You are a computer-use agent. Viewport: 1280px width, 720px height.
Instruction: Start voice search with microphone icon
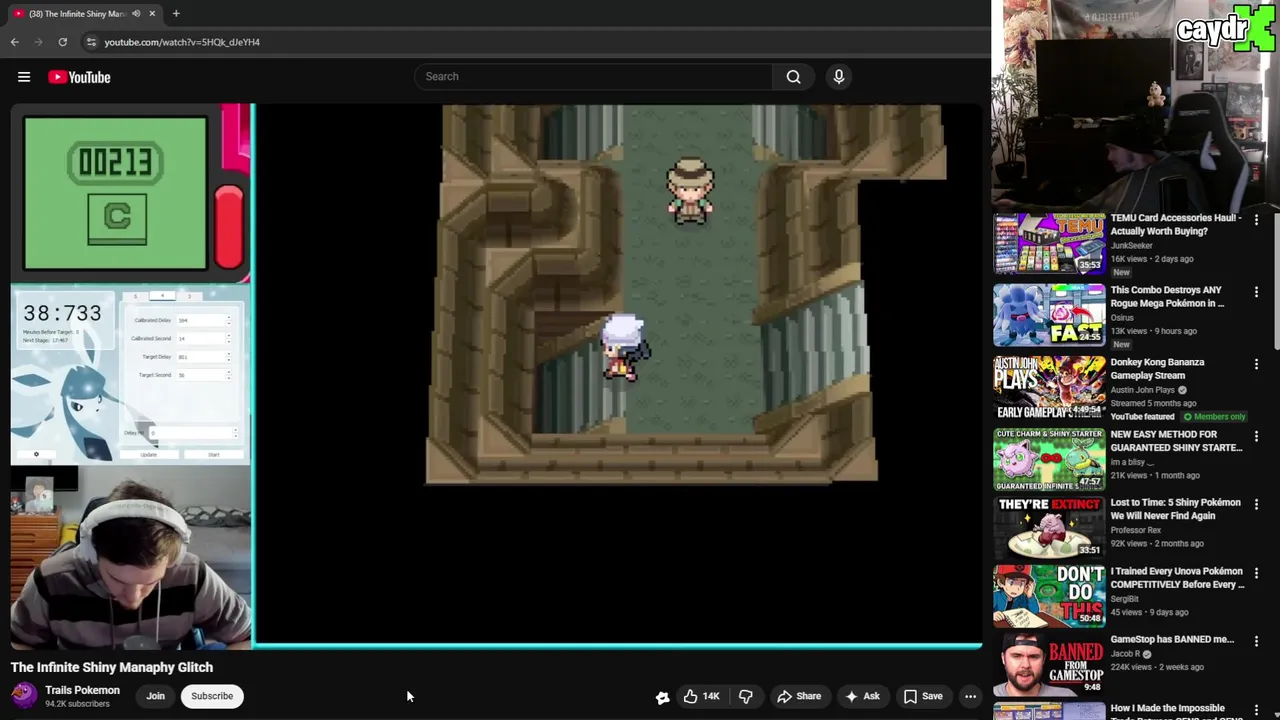(x=839, y=77)
